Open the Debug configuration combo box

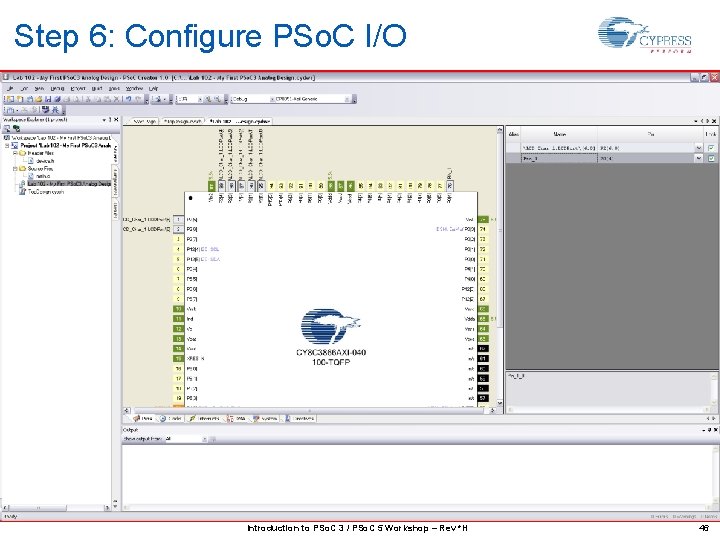click(x=253, y=99)
